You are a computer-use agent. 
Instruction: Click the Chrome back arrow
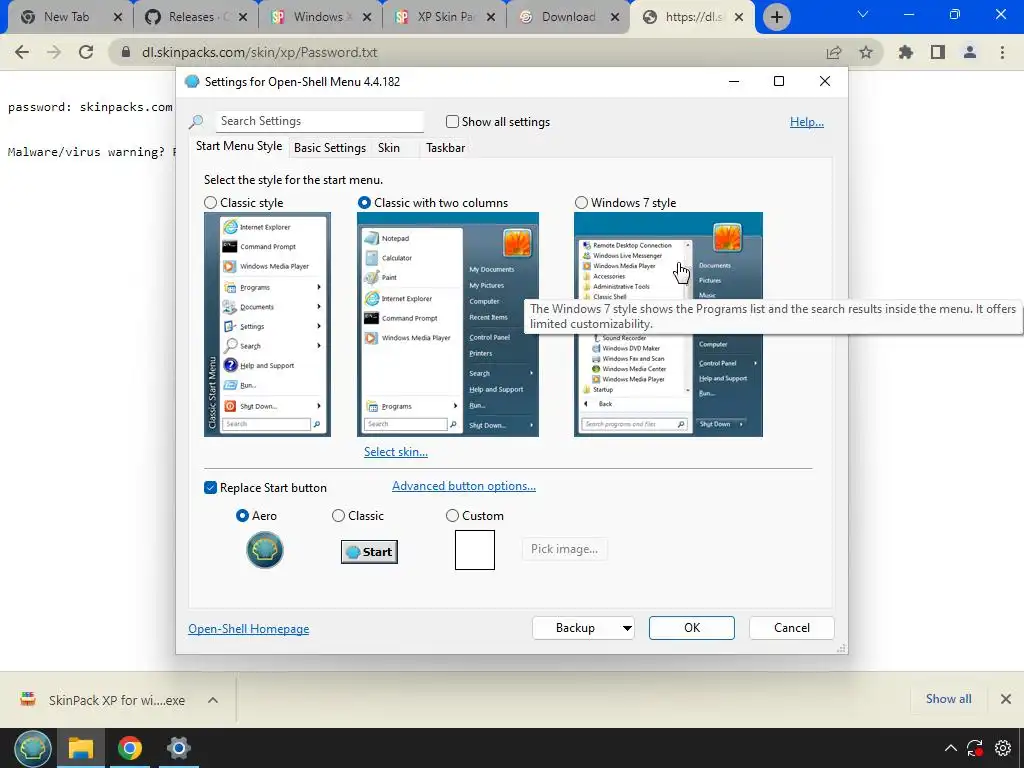[22, 52]
